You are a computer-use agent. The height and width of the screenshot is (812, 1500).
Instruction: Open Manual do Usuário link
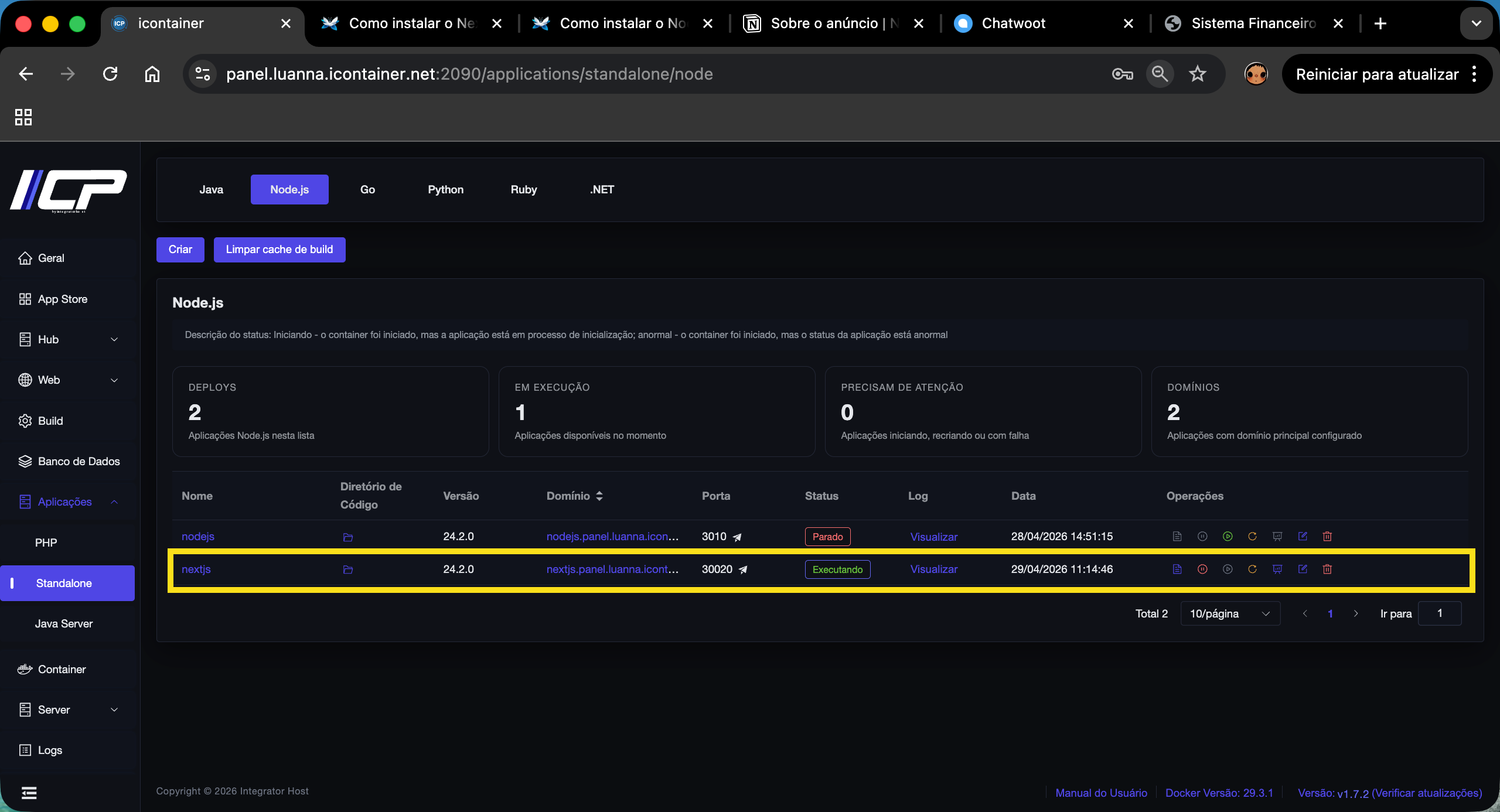(1101, 793)
